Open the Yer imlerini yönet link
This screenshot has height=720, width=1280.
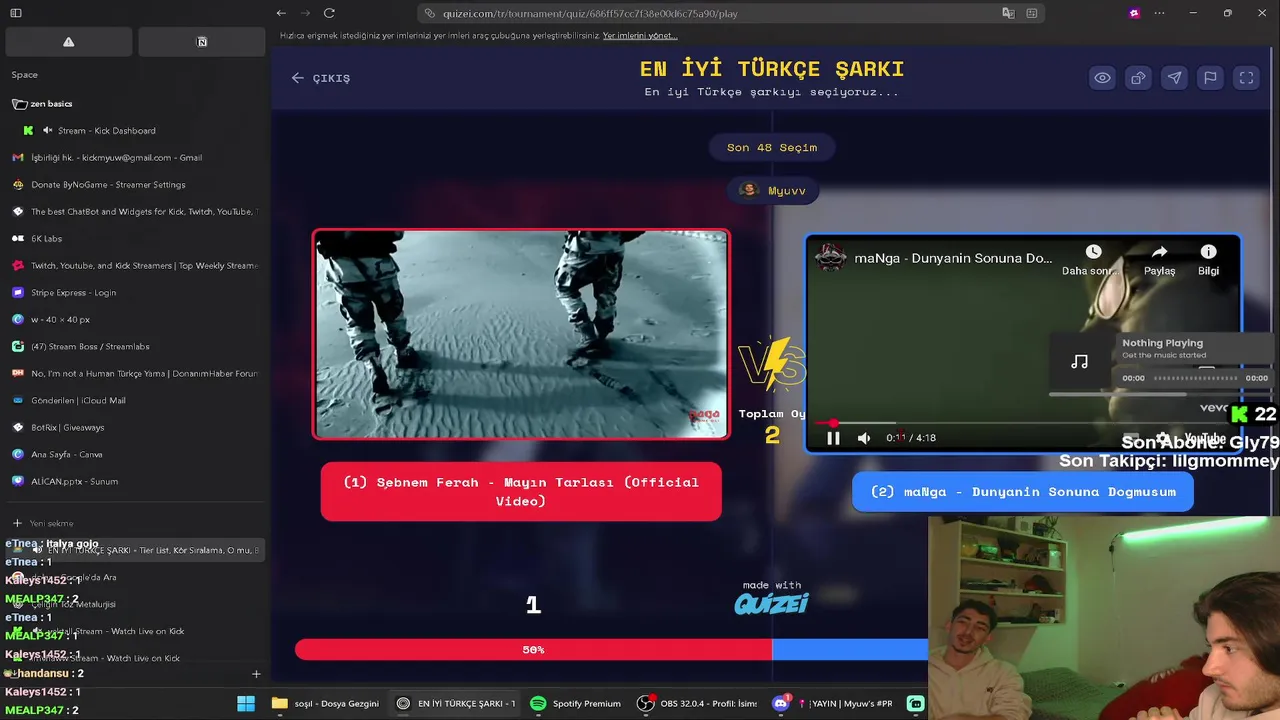pyautogui.click(x=640, y=36)
